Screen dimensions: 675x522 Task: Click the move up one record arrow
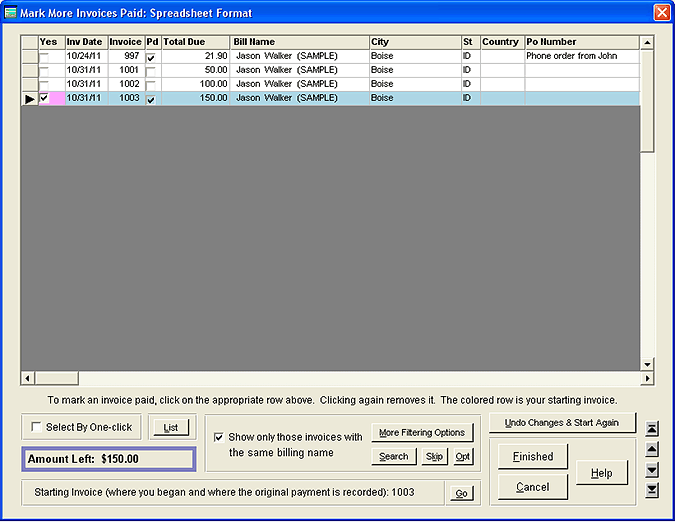(x=653, y=450)
